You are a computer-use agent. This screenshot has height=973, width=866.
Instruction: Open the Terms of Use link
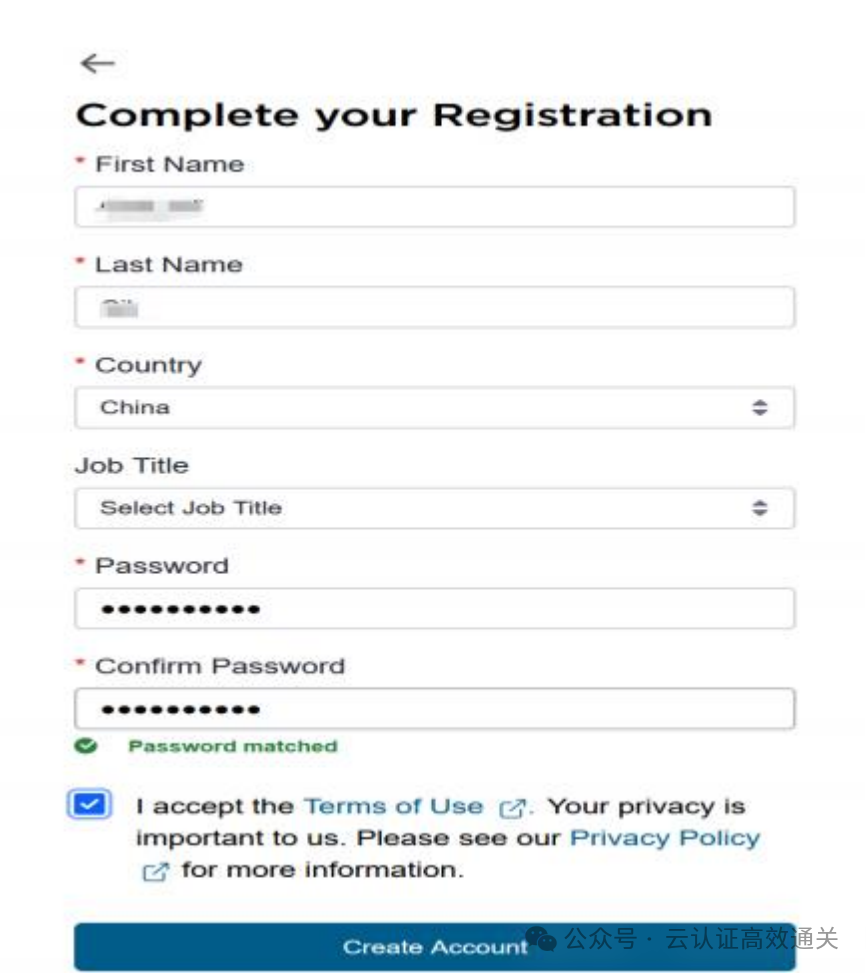(392, 805)
